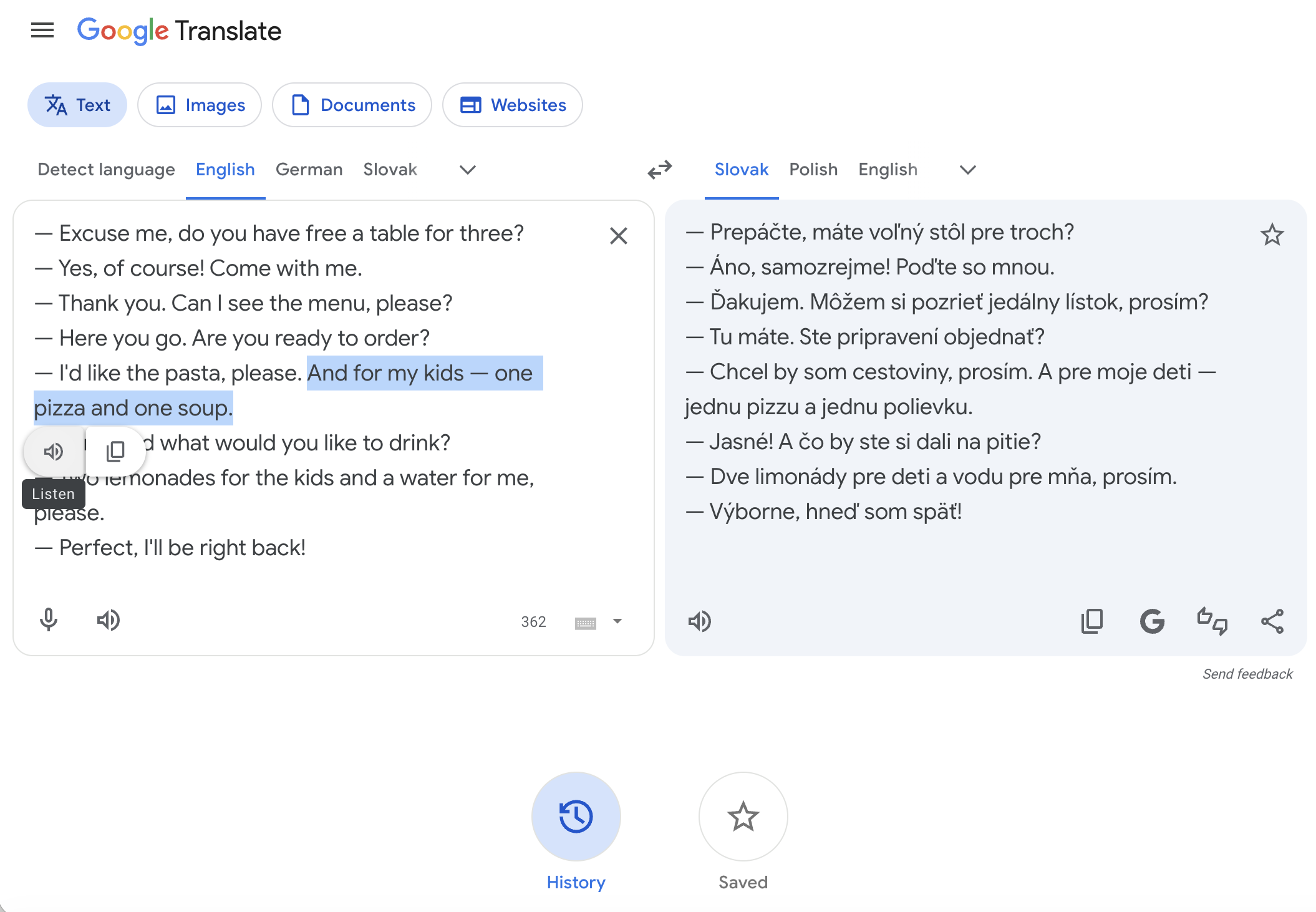Expand the keyboard input options arrow
Image resolution: width=1316 pixels, height=912 pixels.
[x=616, y=621]
